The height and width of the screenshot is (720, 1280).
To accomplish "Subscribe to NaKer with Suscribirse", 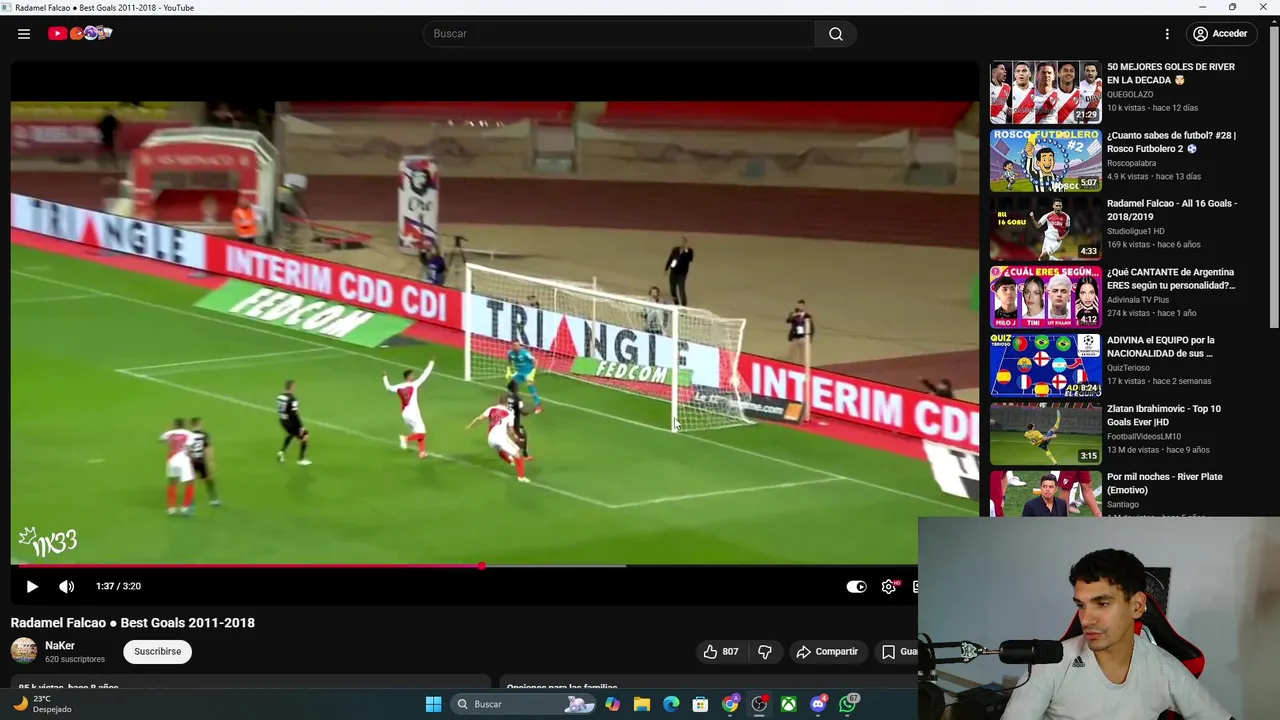I will [x=157, y=652].
